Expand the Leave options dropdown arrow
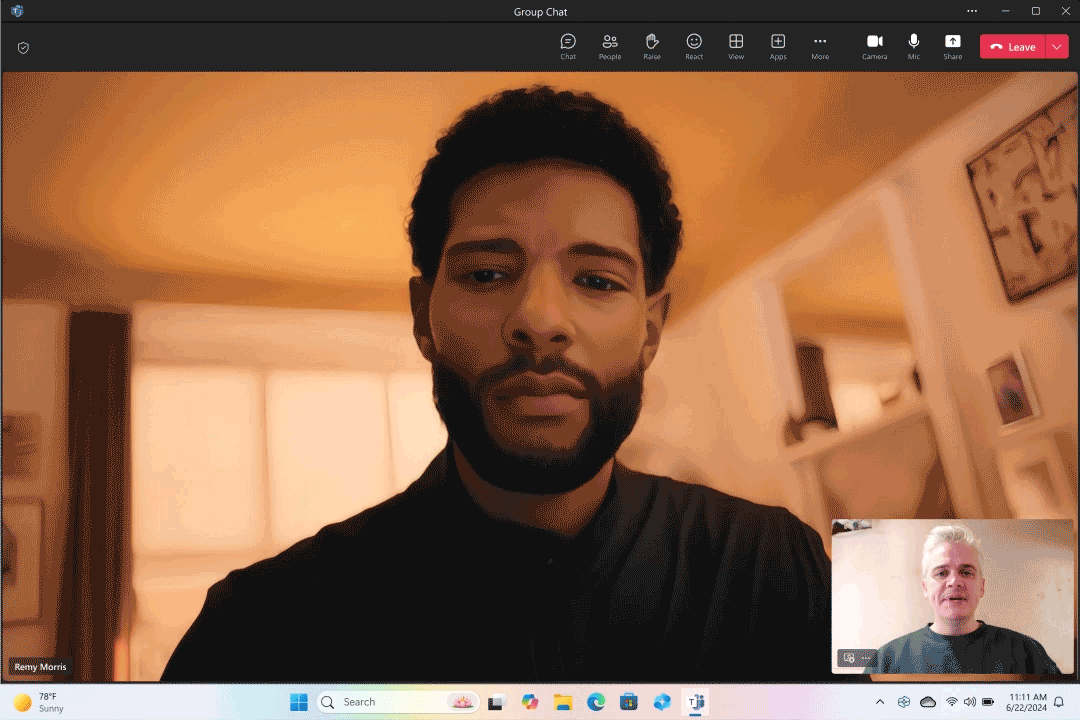1080x720 pixels. tap(1058, 47)
